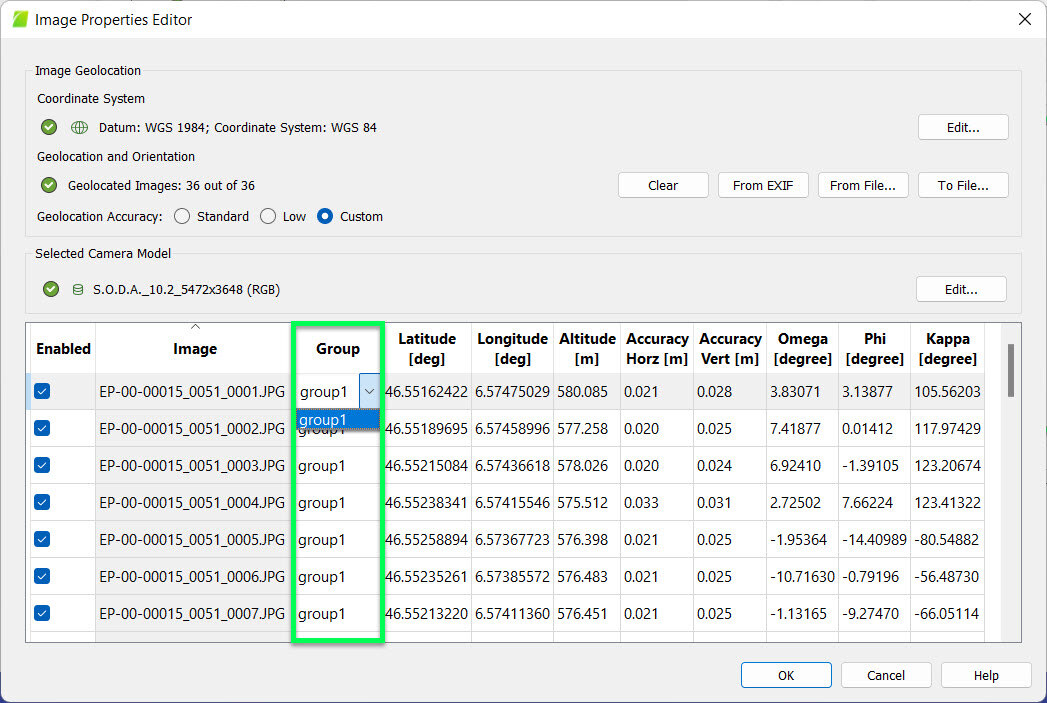This screenshot has height=703, width=1047.
Task: Click the sort arrow above the Image column
Action: point(194,325)
